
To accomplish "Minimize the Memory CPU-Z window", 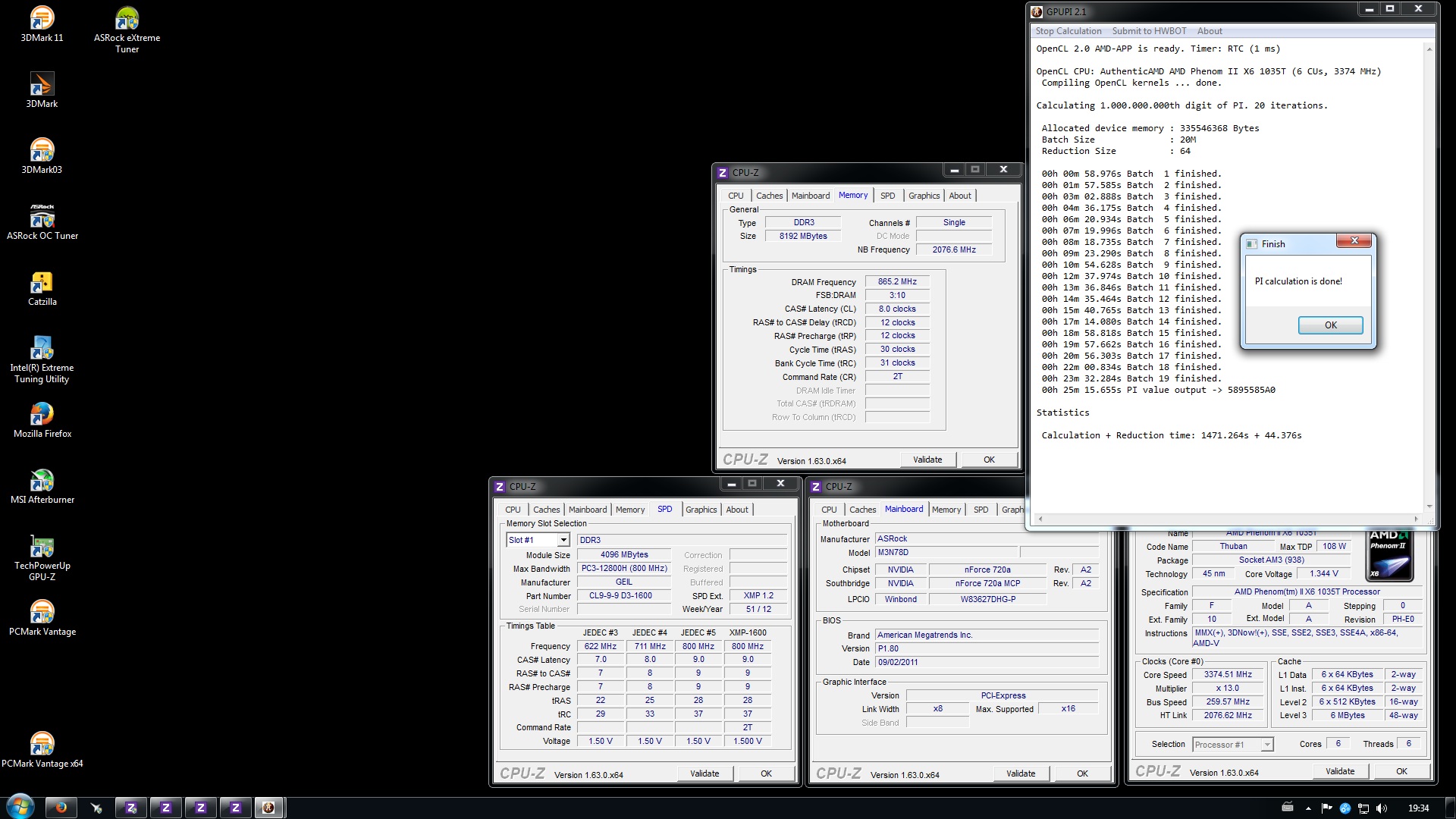I will point(954,170).
